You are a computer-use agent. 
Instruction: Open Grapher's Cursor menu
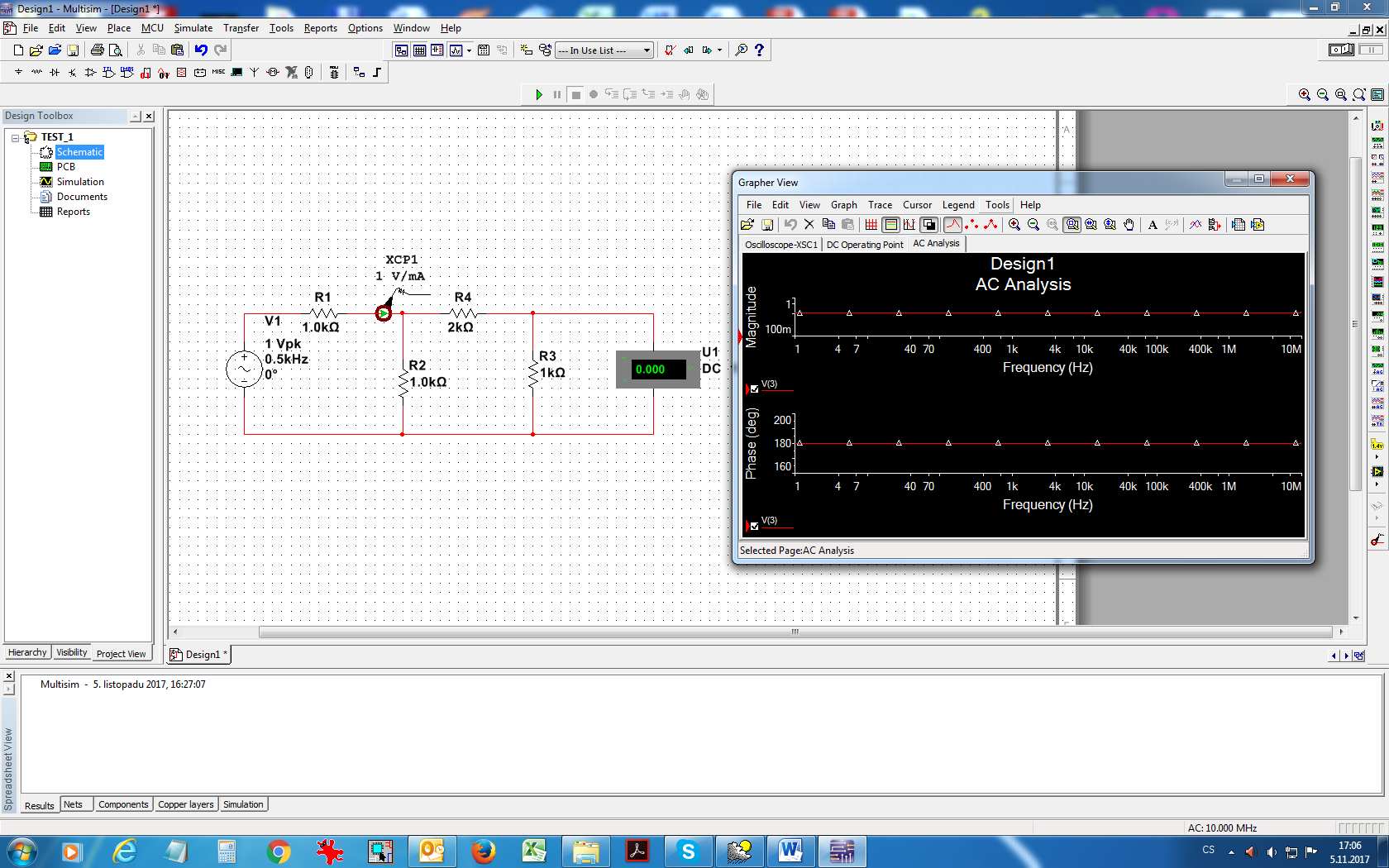pyautogui.click(x=917, y=205)
